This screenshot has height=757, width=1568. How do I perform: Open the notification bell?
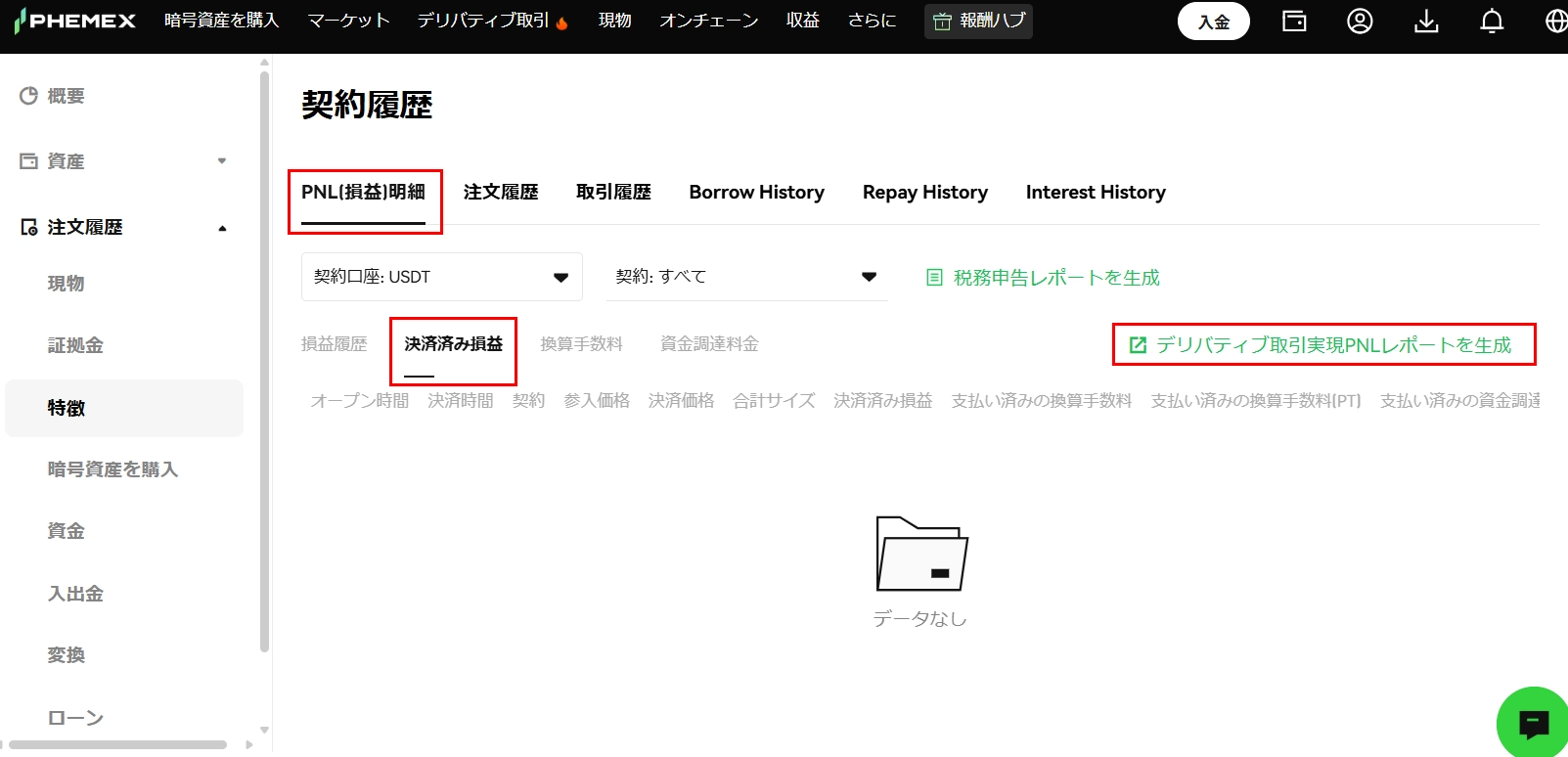click(x=1492, y=21)
